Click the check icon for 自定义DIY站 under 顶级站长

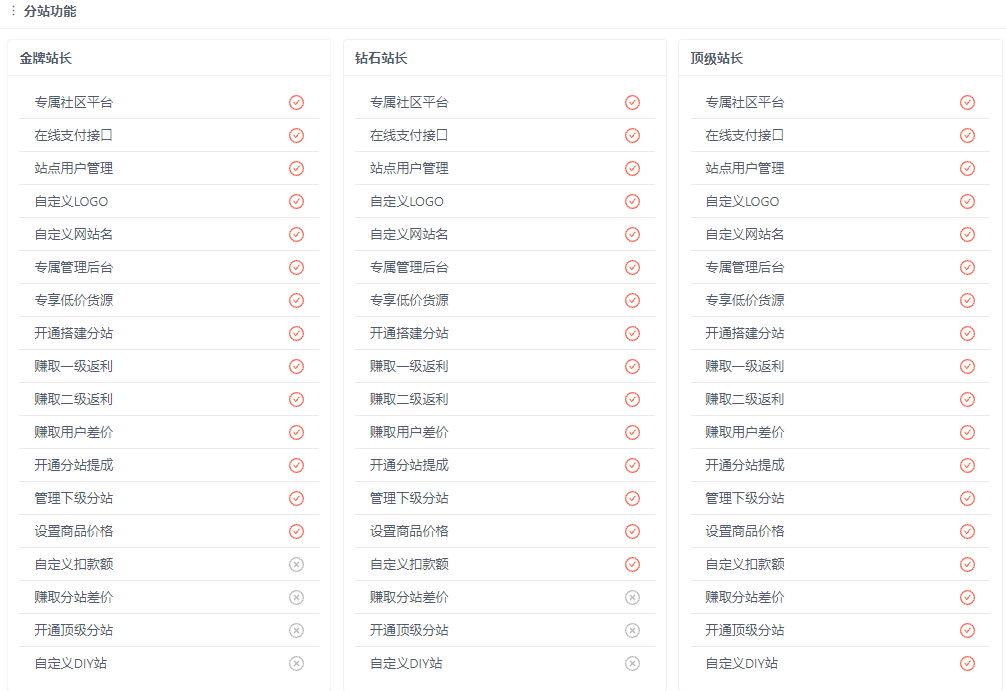tap(968, 663)
